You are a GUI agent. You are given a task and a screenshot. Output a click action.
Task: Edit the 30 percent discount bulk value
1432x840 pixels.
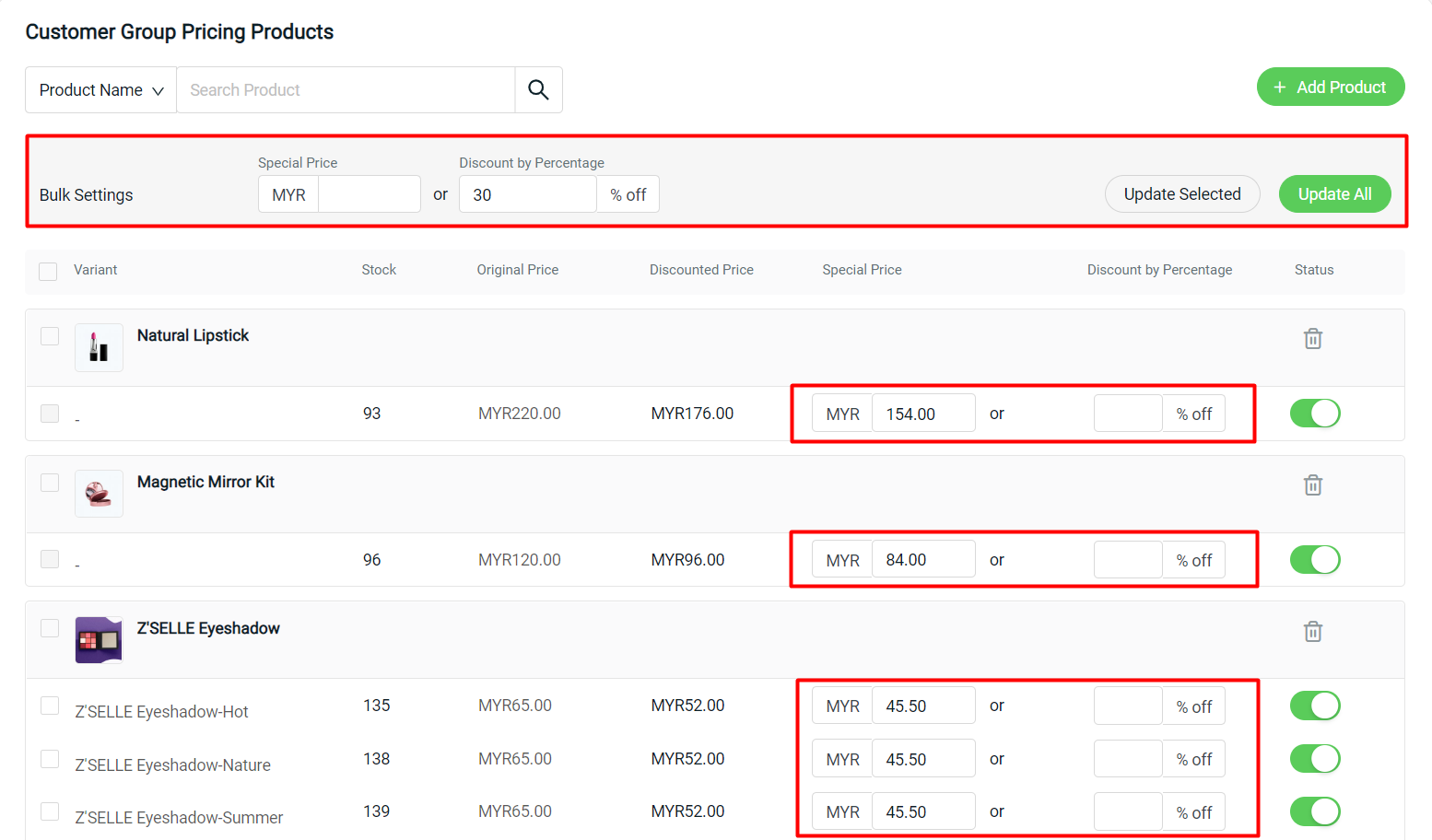(527, 193)
